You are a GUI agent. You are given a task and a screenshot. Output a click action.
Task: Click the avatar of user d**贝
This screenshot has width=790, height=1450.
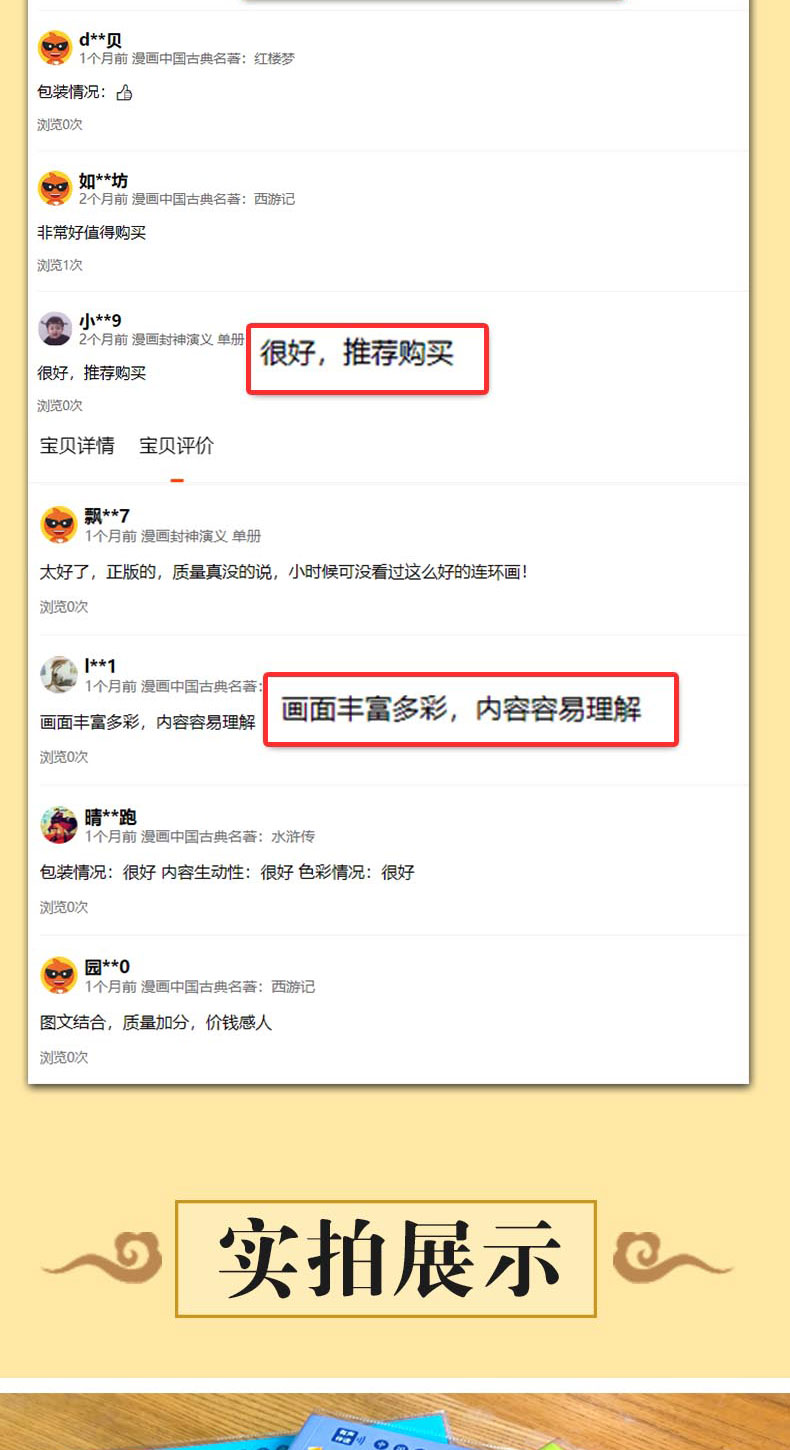coord(55,48)
